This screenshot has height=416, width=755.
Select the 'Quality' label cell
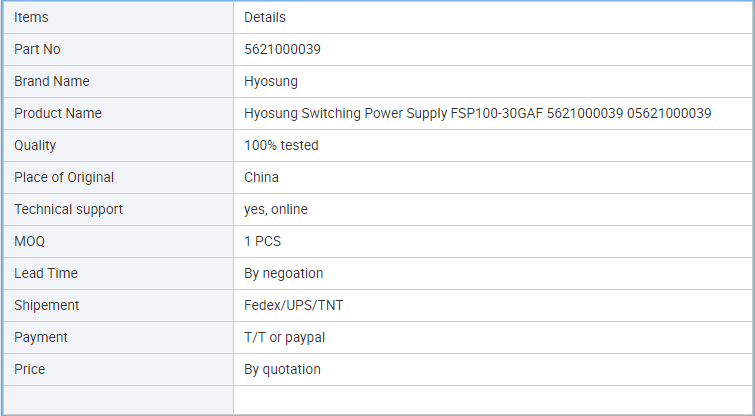click(x=35, y=145)
